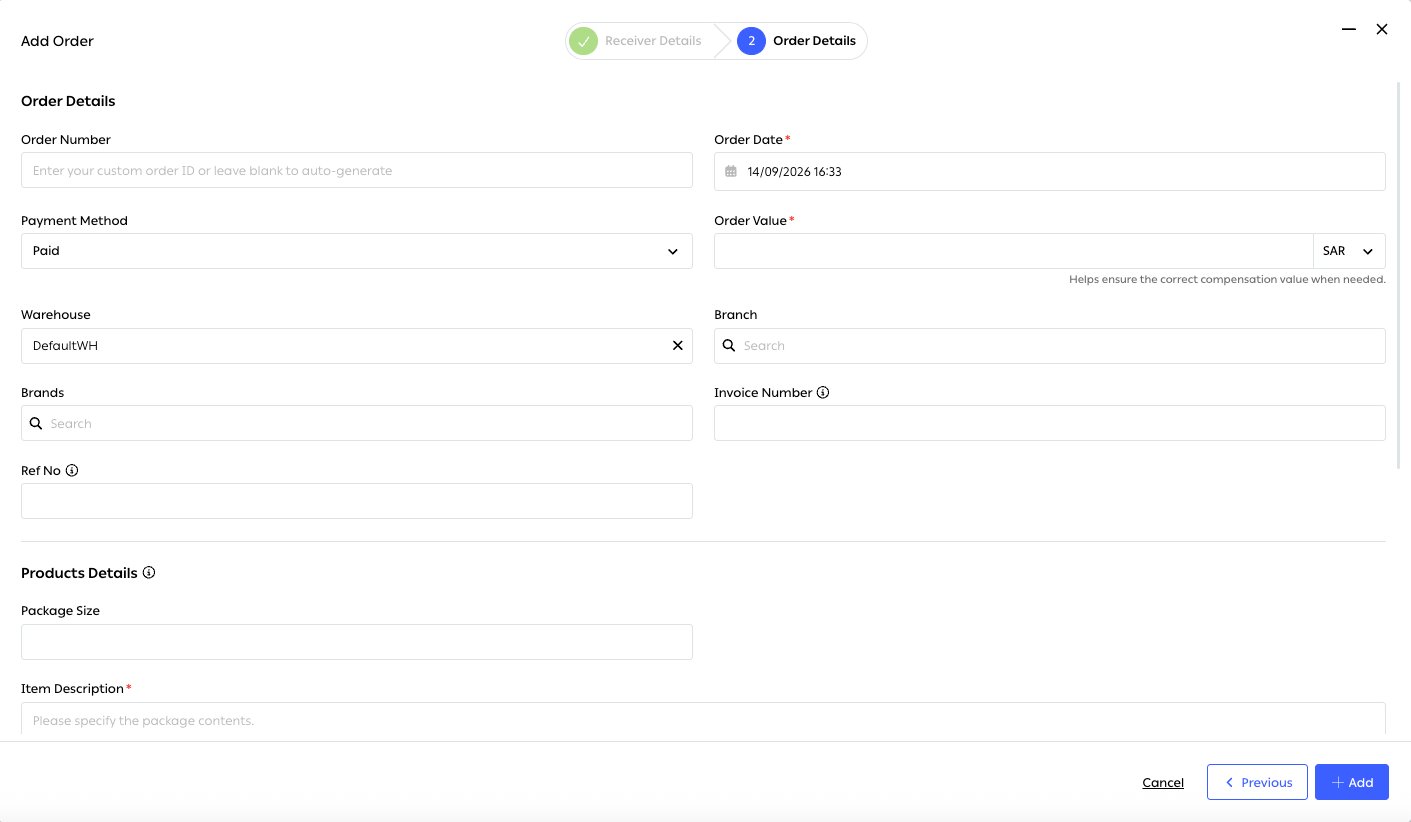Click the 'Add Order' dialog title
Viewport: 1411px width, 822px height.
[x=57, y=41]
